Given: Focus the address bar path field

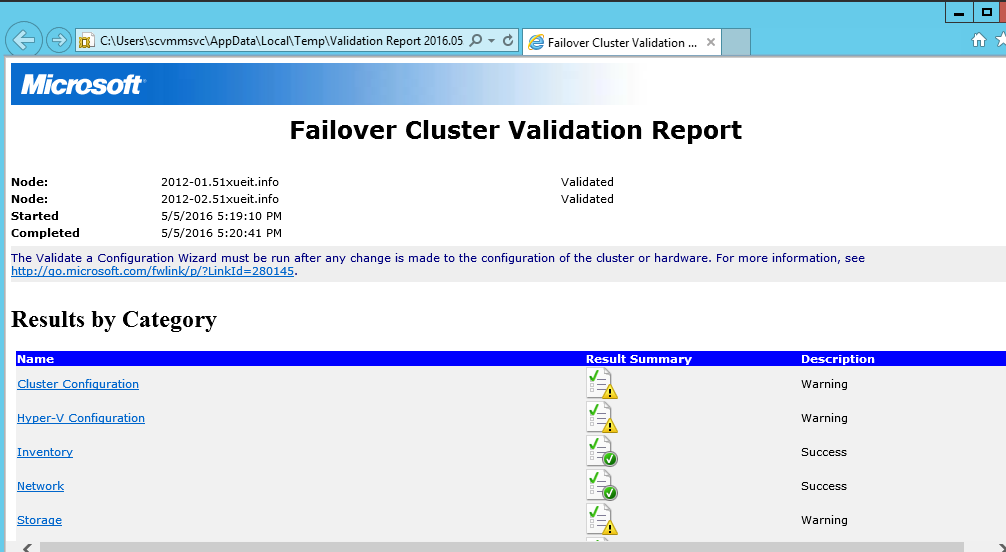Looking at the screenshot, I should [x=281, y=41].
